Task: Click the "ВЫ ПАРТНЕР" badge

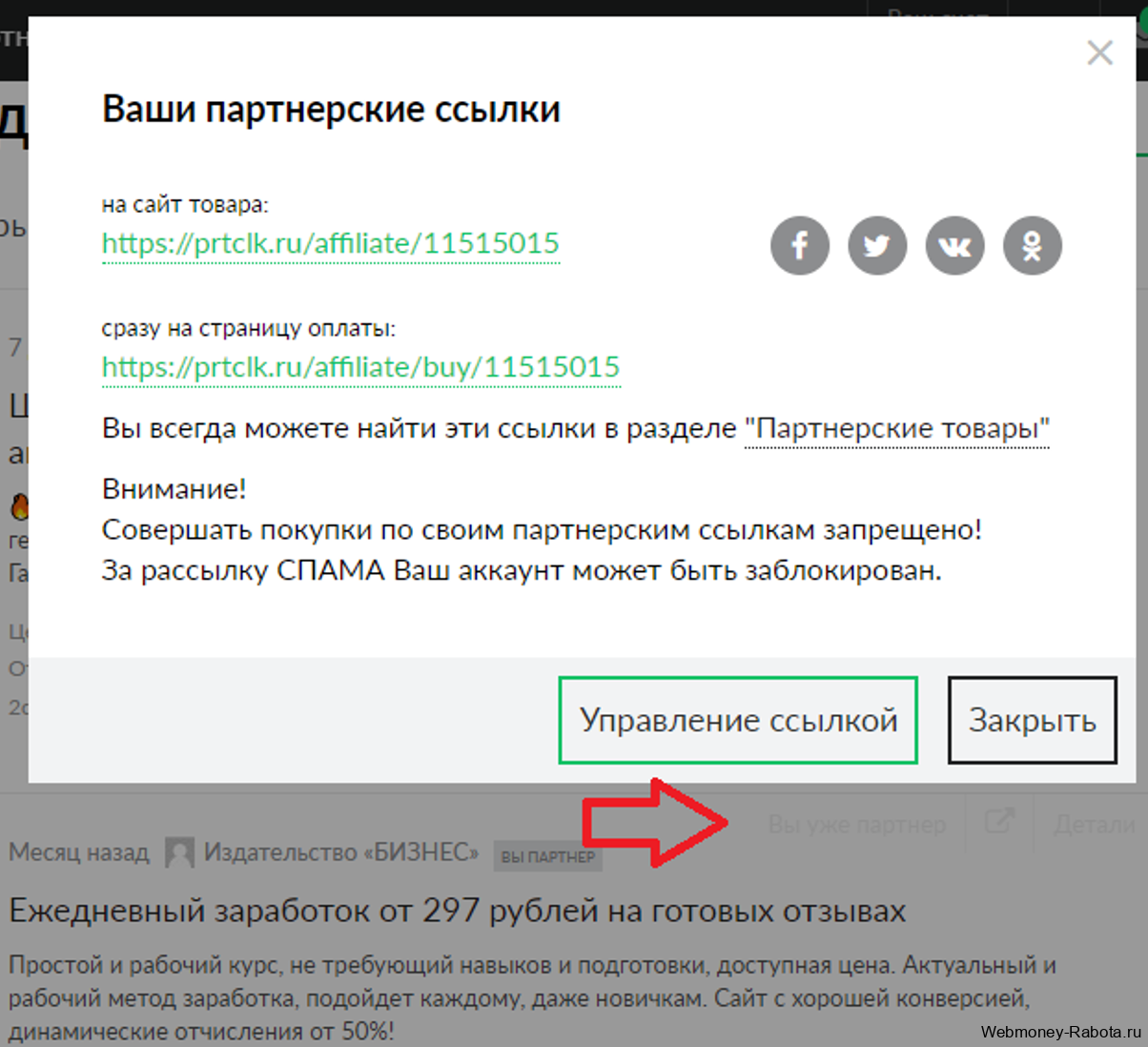Action: pos(547,856)
